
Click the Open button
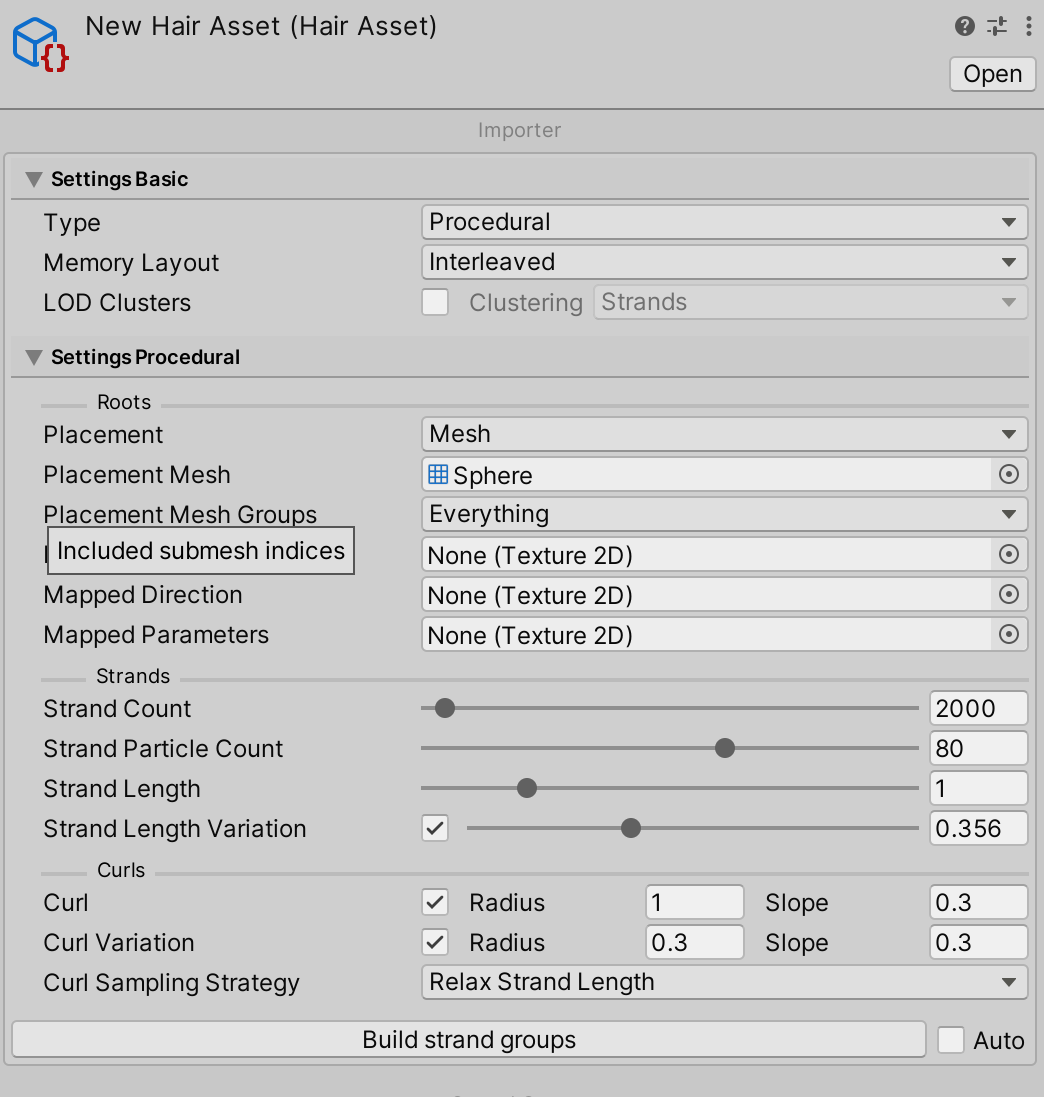[992, 74]
